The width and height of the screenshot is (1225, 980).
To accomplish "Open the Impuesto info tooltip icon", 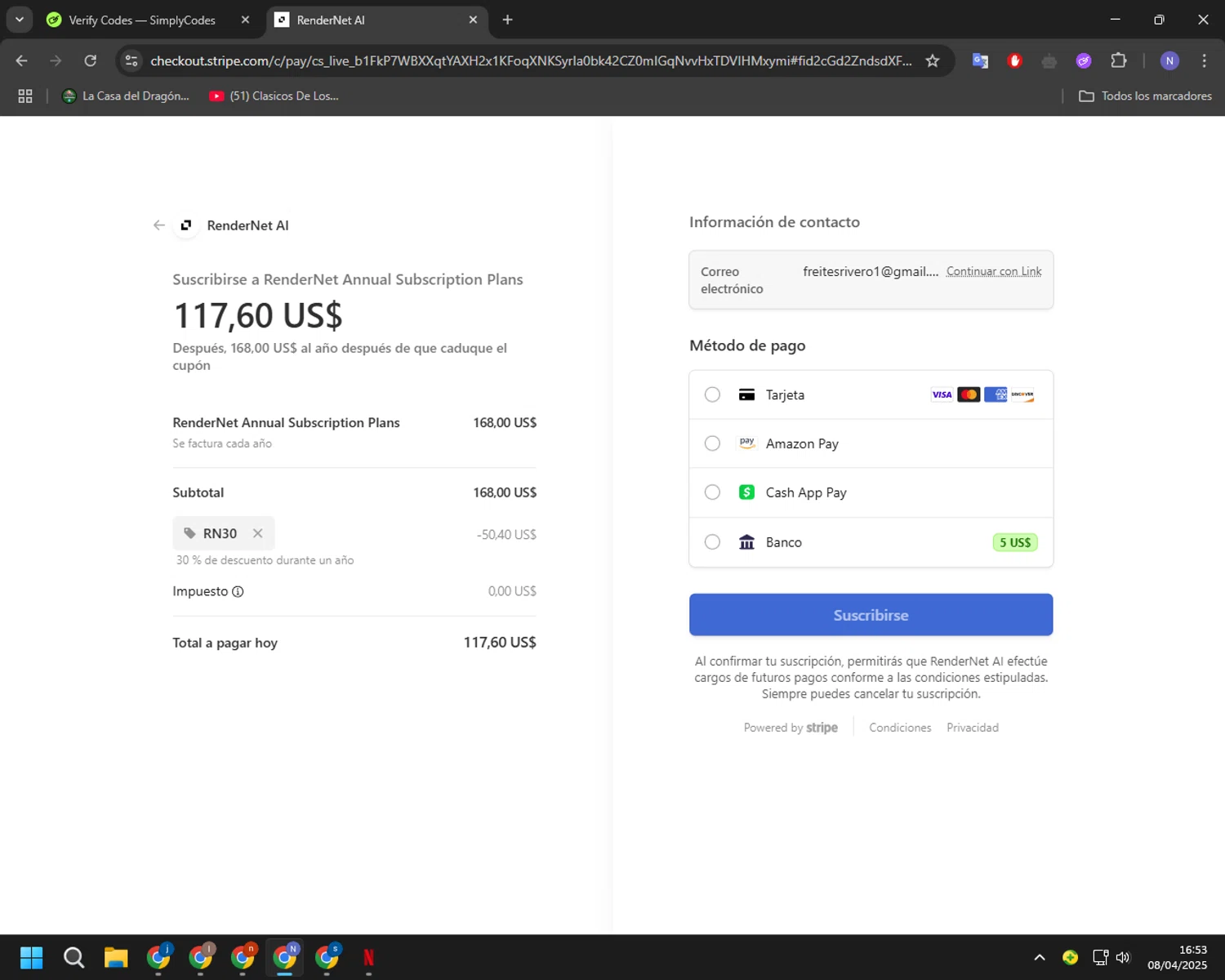I will (x=238, y=591).
